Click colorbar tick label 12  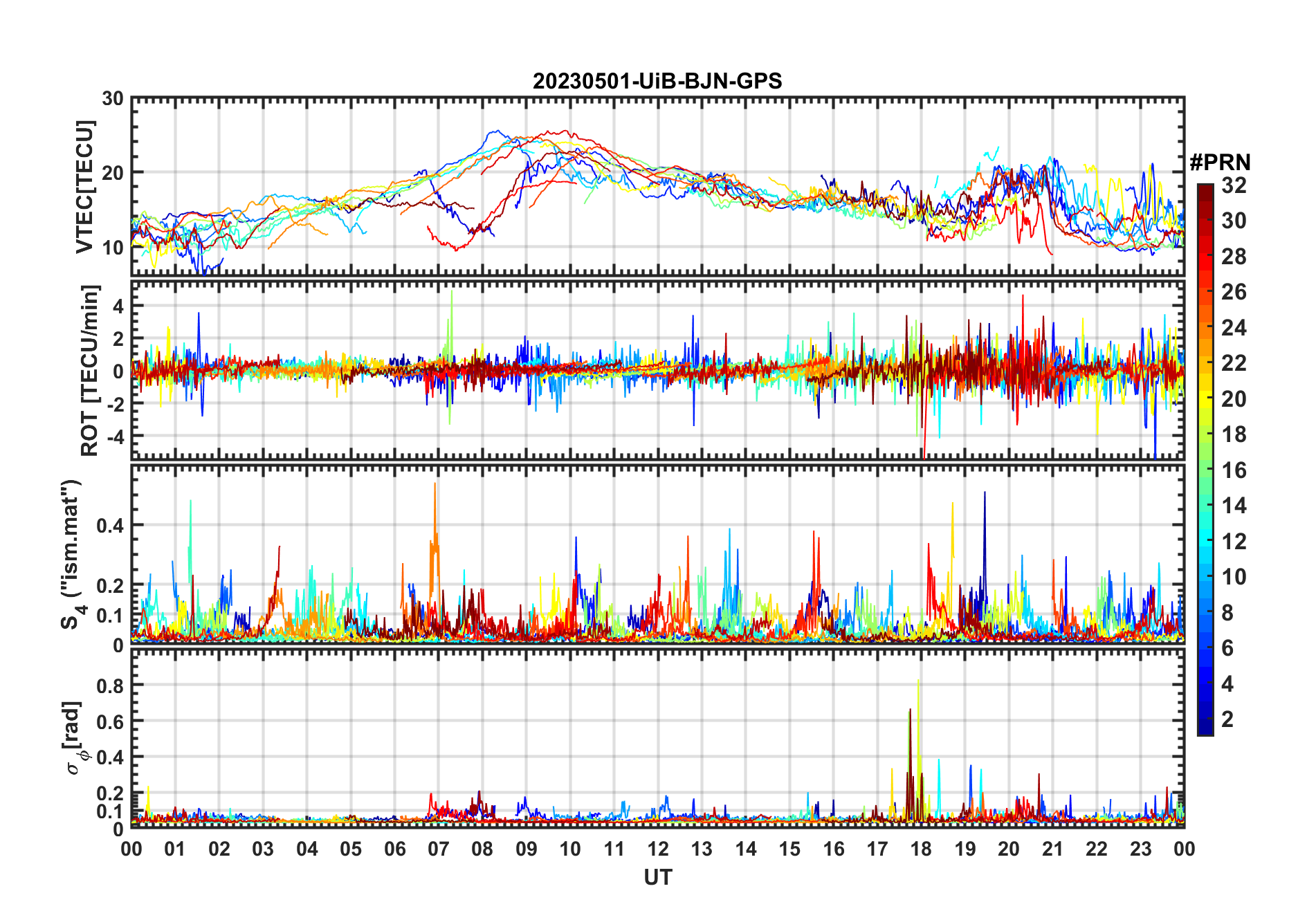pyautogui.click(x=1234, y=541)
